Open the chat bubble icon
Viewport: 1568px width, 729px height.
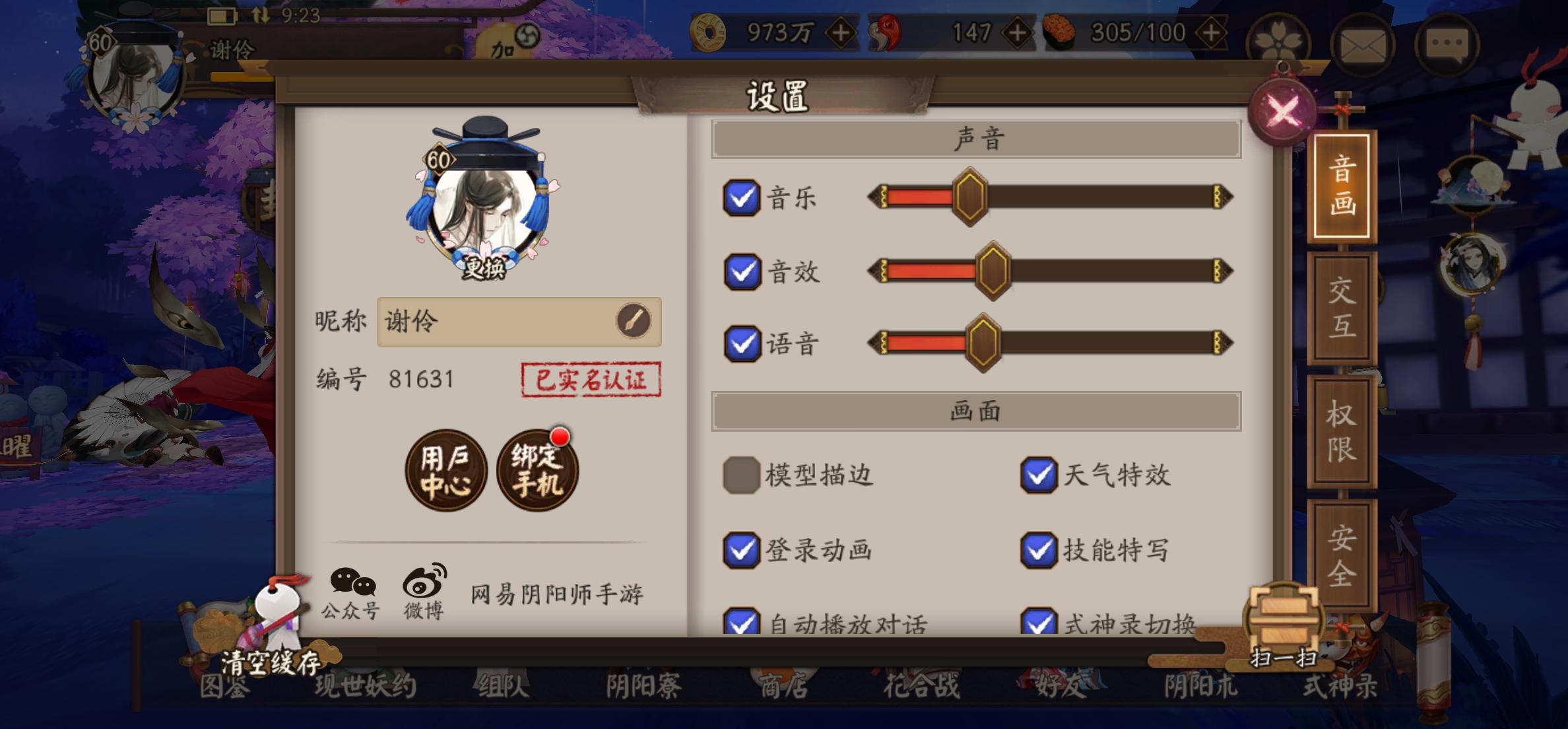(x=1447, y=45)
